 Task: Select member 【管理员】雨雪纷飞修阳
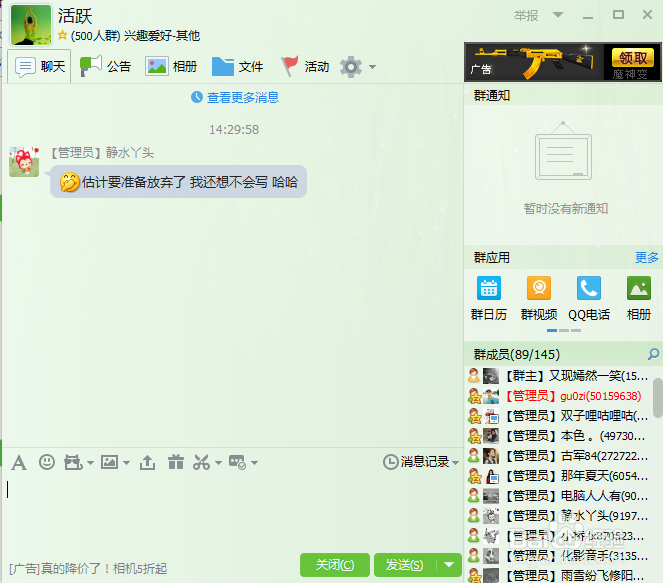pyautogui.click(x=559, y=575)
